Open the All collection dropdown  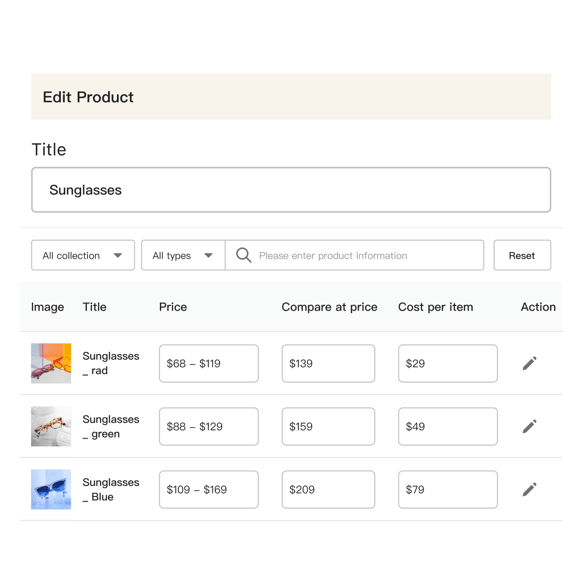coord(83,255)
